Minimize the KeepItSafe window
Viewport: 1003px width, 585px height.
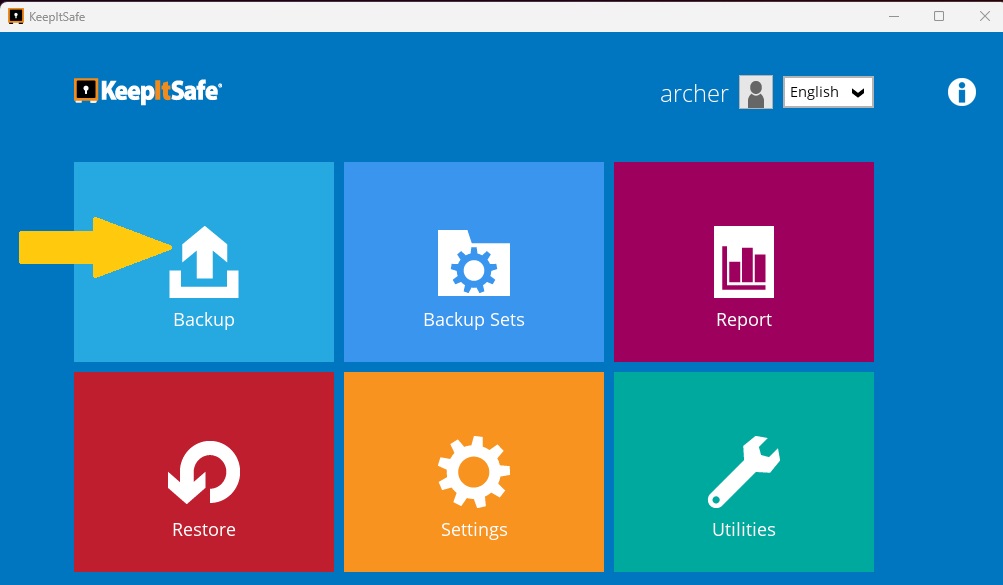[x=894, y=16]
